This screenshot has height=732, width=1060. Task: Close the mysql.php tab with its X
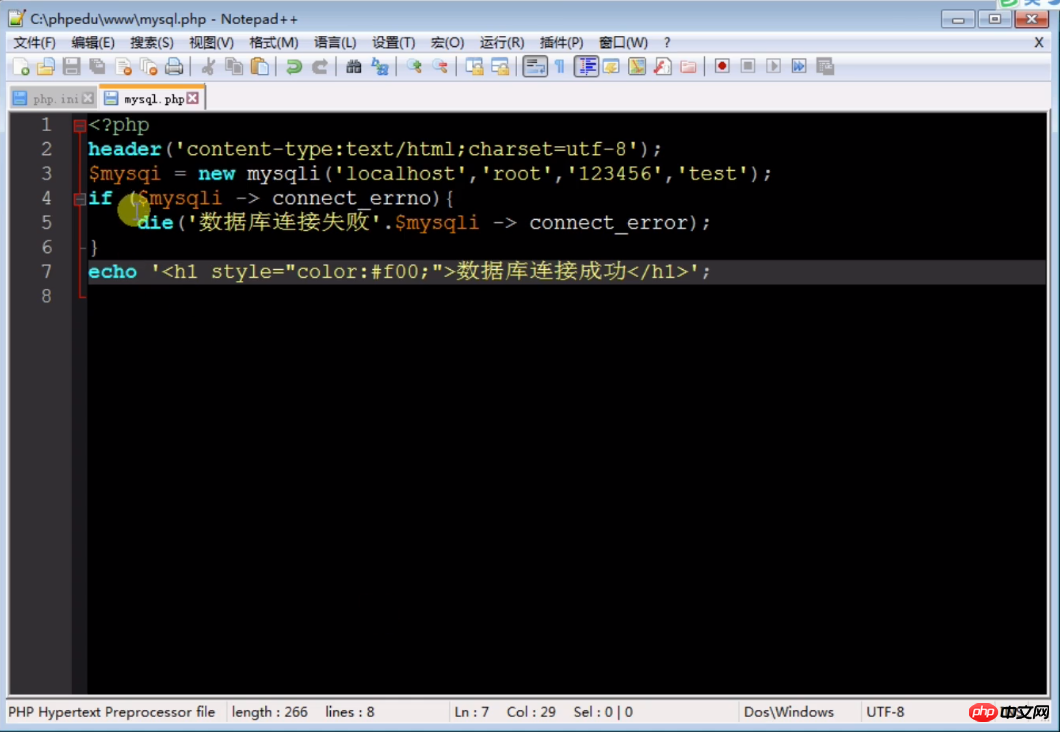(193, 99)
